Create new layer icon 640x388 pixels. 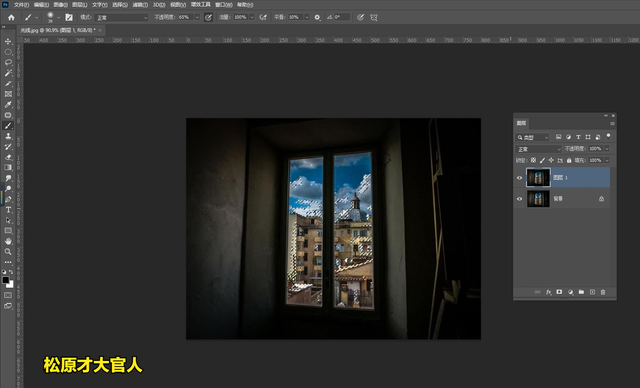tap(592, 292)
